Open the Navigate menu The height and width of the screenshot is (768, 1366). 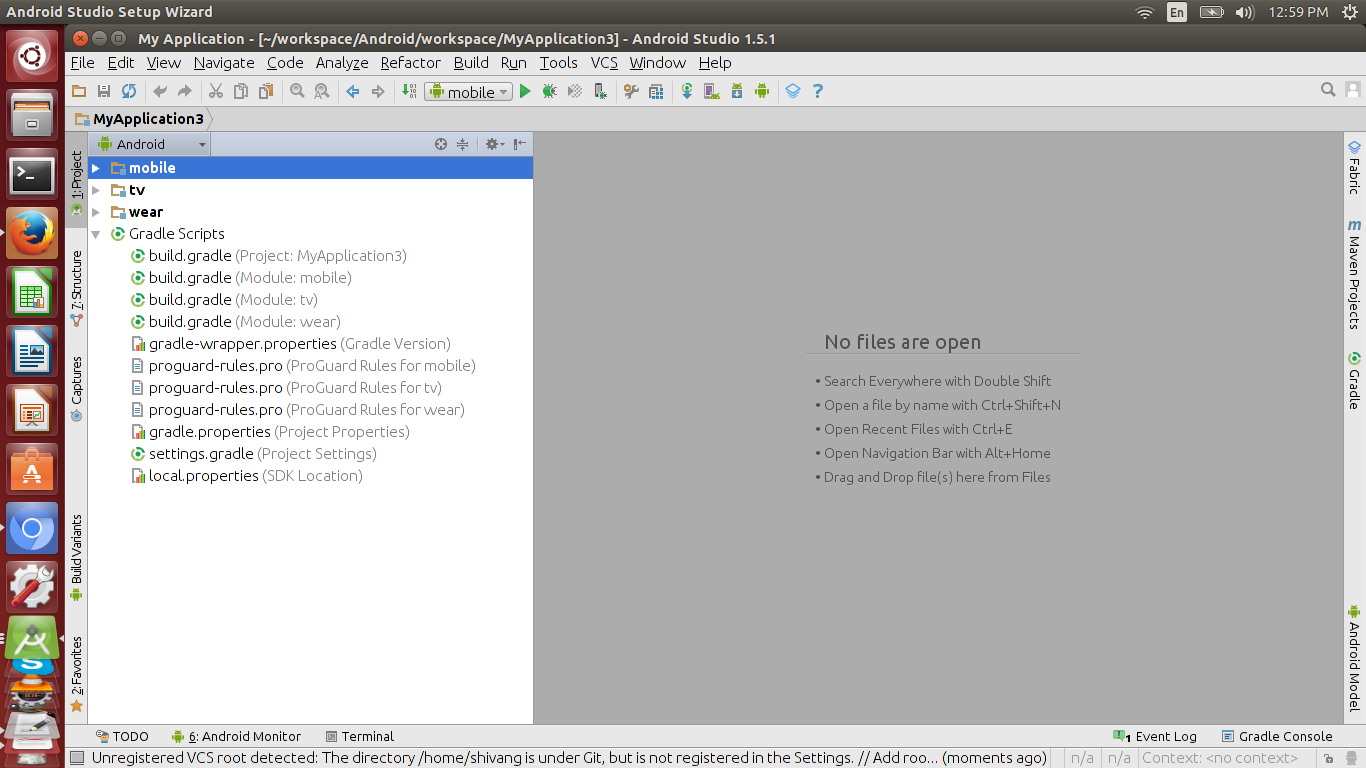click(224, 62)
